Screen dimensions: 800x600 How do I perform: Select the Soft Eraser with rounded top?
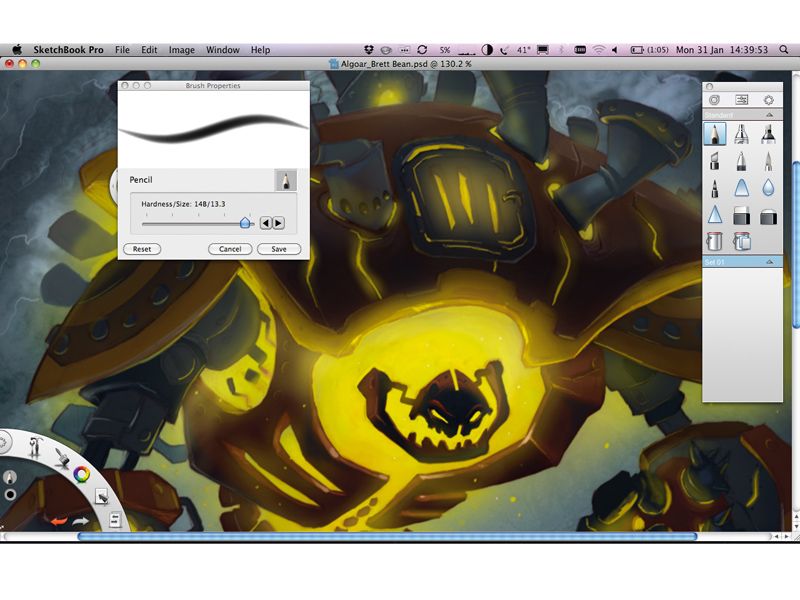(x=768, y=215)
